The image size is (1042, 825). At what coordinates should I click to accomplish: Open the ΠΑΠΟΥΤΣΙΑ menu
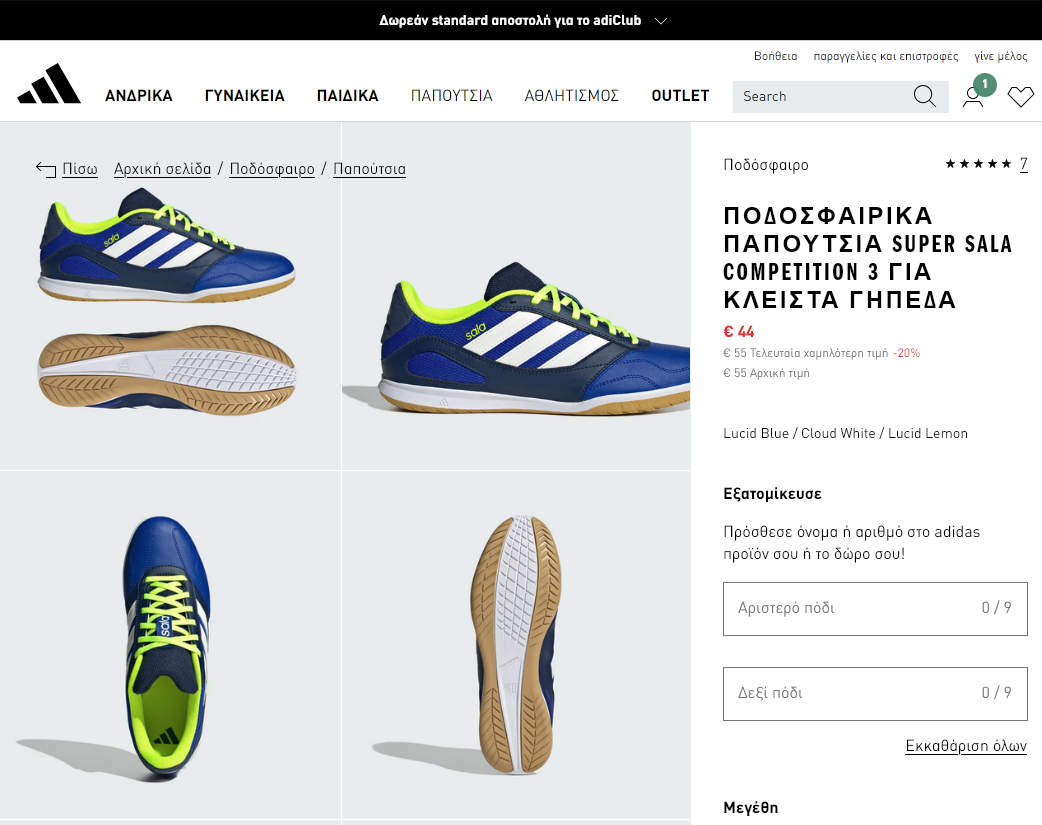(452, 96)
